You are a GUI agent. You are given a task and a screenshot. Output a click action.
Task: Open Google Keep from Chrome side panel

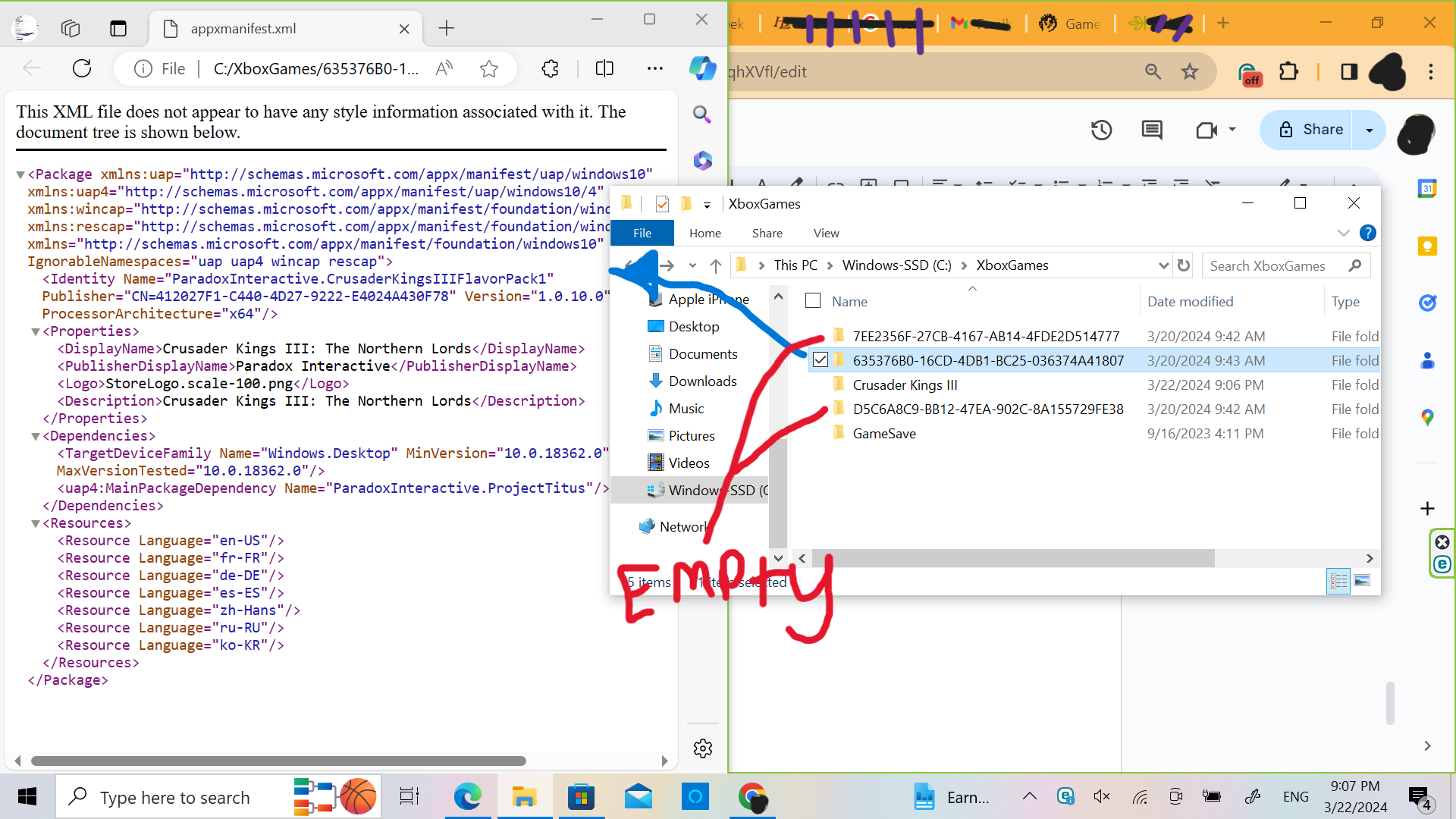[x=1428, y=246]
